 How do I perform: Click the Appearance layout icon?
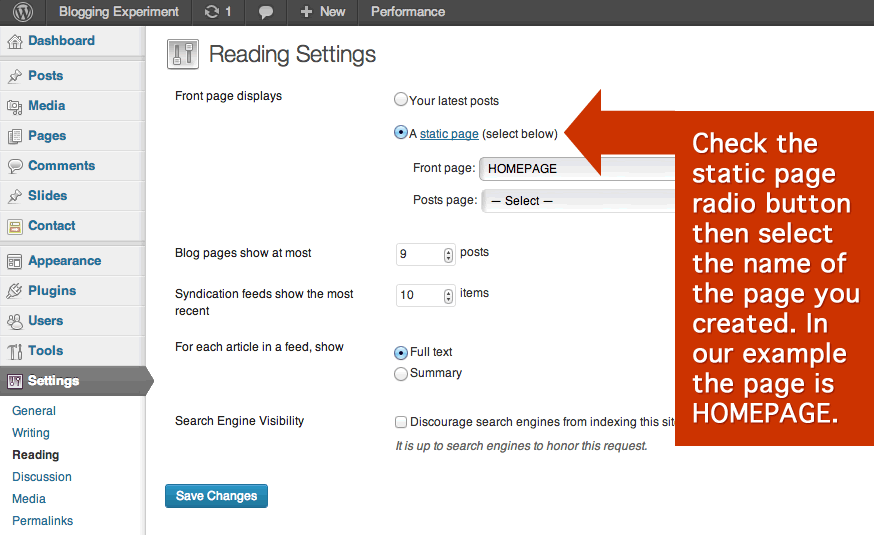[15, 261]
